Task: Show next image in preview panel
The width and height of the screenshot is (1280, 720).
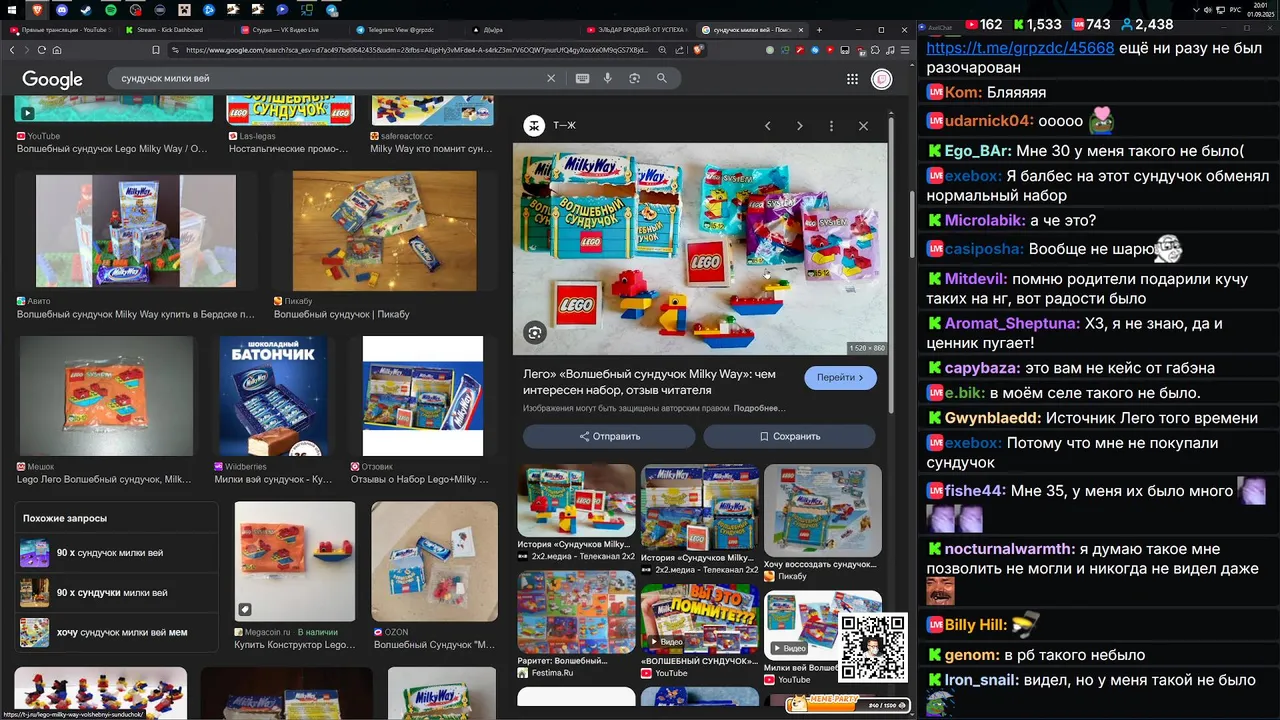Action: (x=799, y=126)
